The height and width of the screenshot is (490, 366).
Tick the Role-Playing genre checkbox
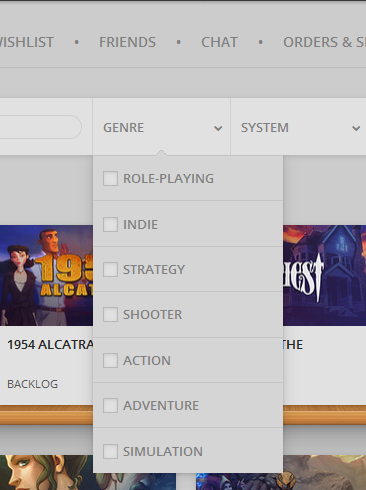tap(110, 178)
